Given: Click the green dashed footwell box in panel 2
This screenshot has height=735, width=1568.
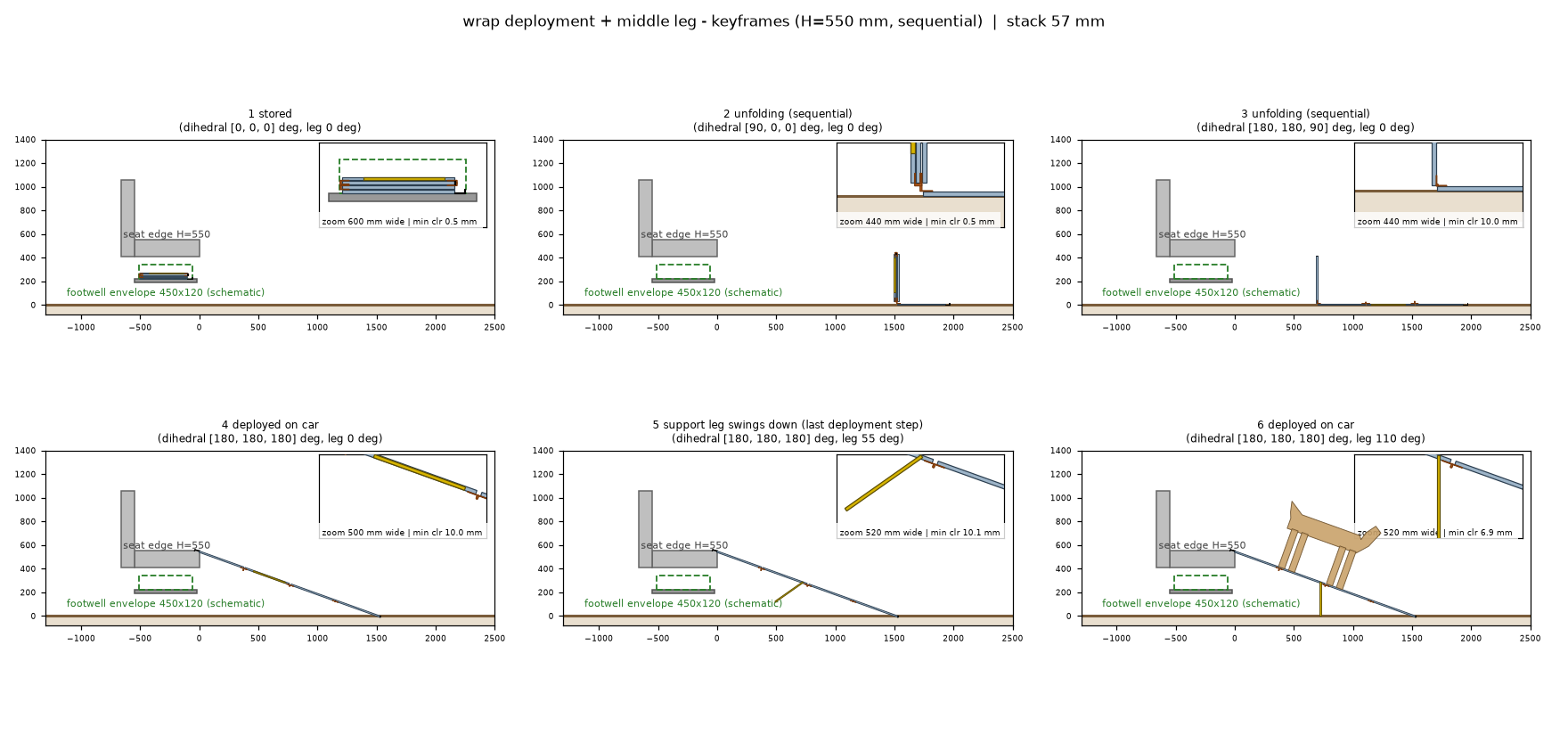Looking at the screenshot, I should [x=683, y=272].
